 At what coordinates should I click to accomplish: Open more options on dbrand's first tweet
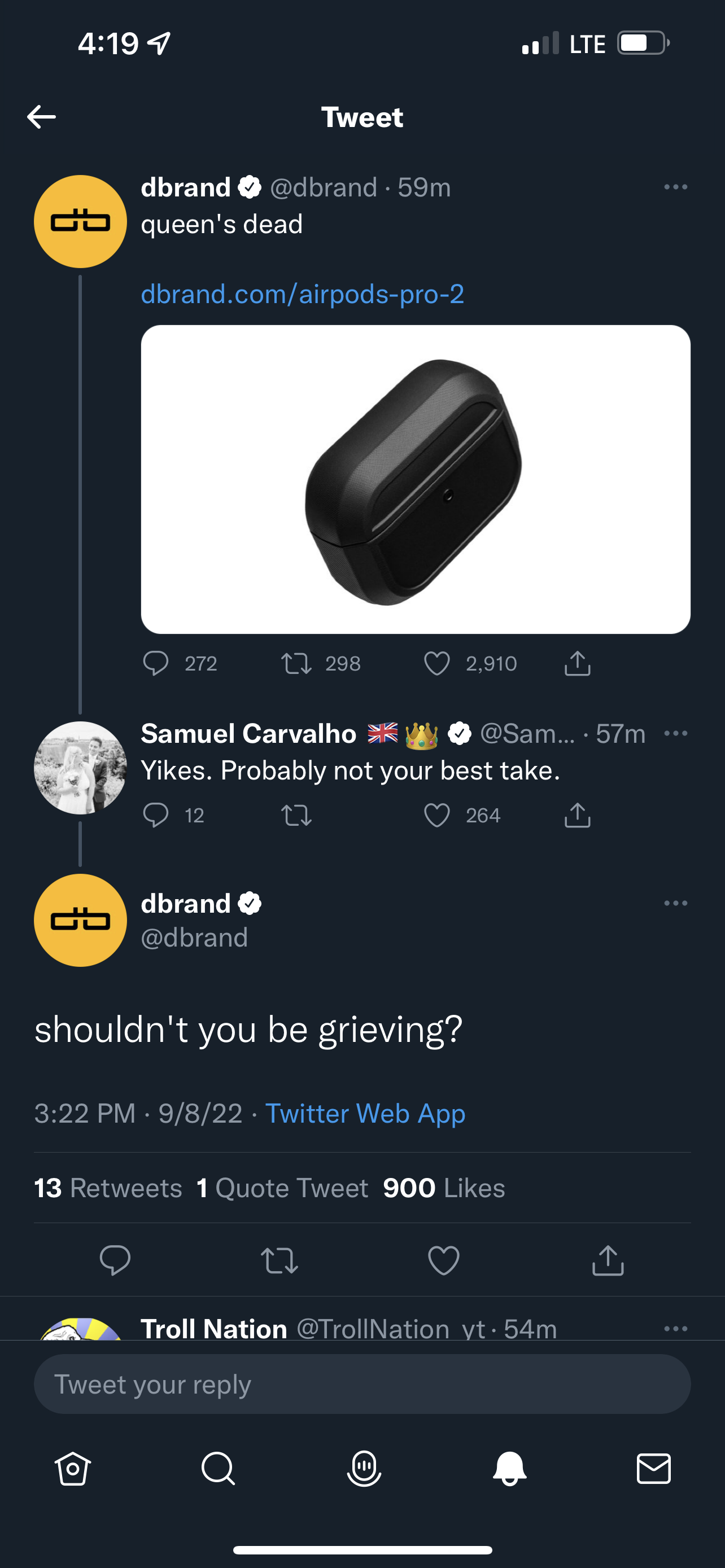click(x=676, y=187)
